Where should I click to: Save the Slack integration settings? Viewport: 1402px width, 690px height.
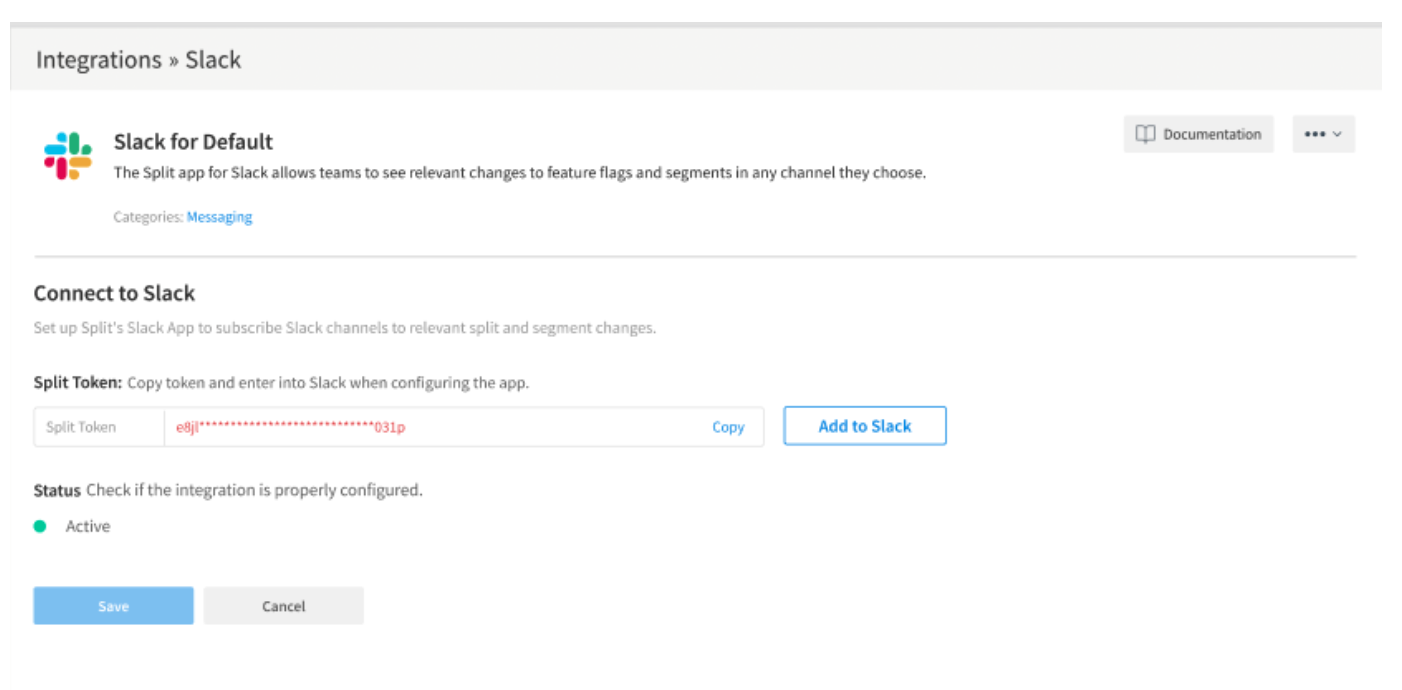coord(113,606)
